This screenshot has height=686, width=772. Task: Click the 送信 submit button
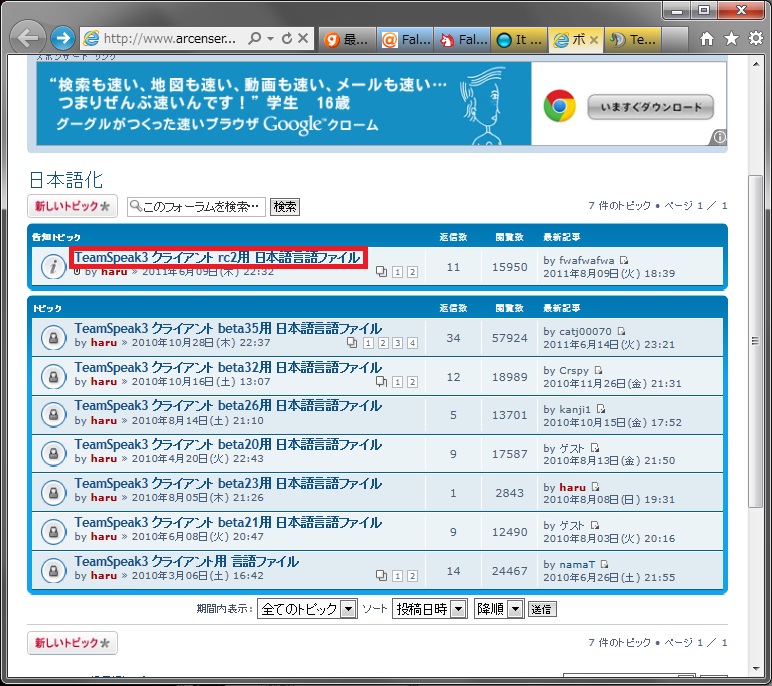[x=542, y=609]
